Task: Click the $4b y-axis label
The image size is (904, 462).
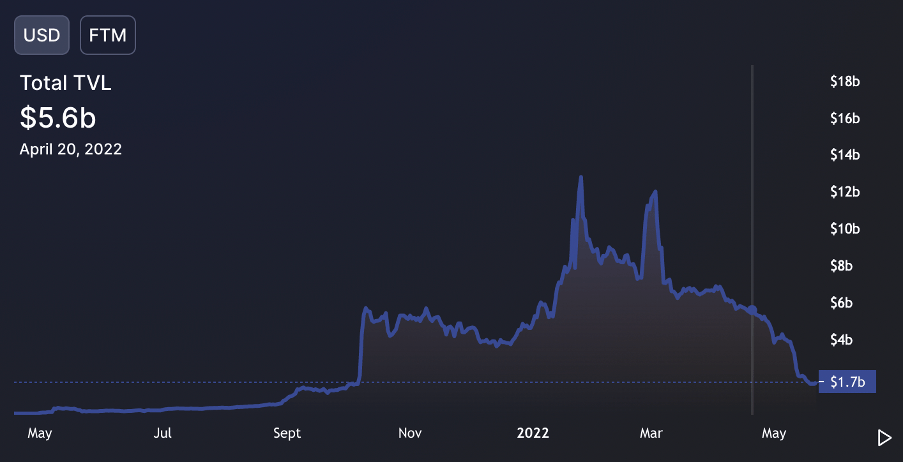Action: click(x=842, y=340)
